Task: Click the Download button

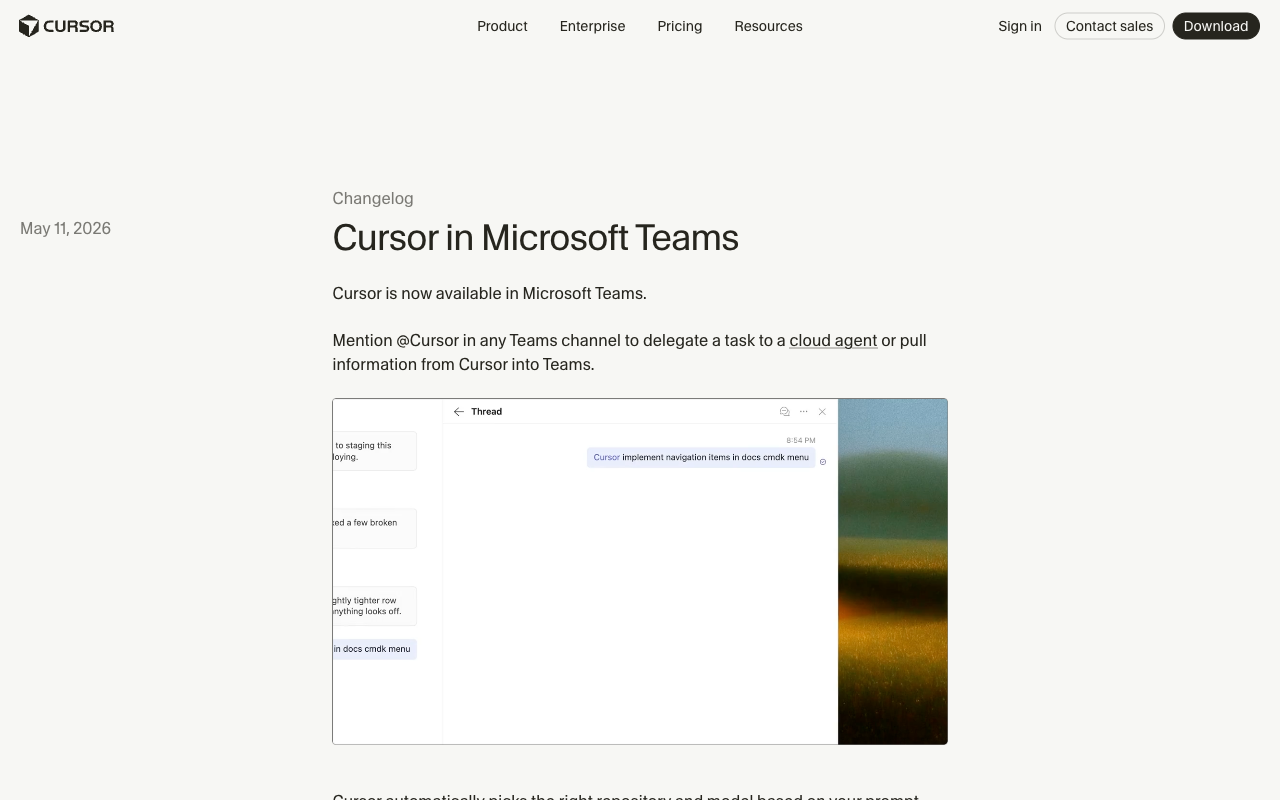Action: (x=1216, y=26)
